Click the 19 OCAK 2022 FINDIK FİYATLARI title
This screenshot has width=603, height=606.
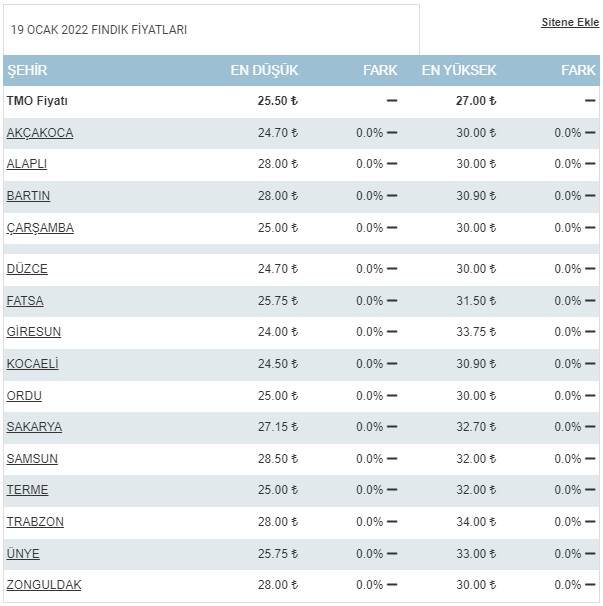point(99,30)
